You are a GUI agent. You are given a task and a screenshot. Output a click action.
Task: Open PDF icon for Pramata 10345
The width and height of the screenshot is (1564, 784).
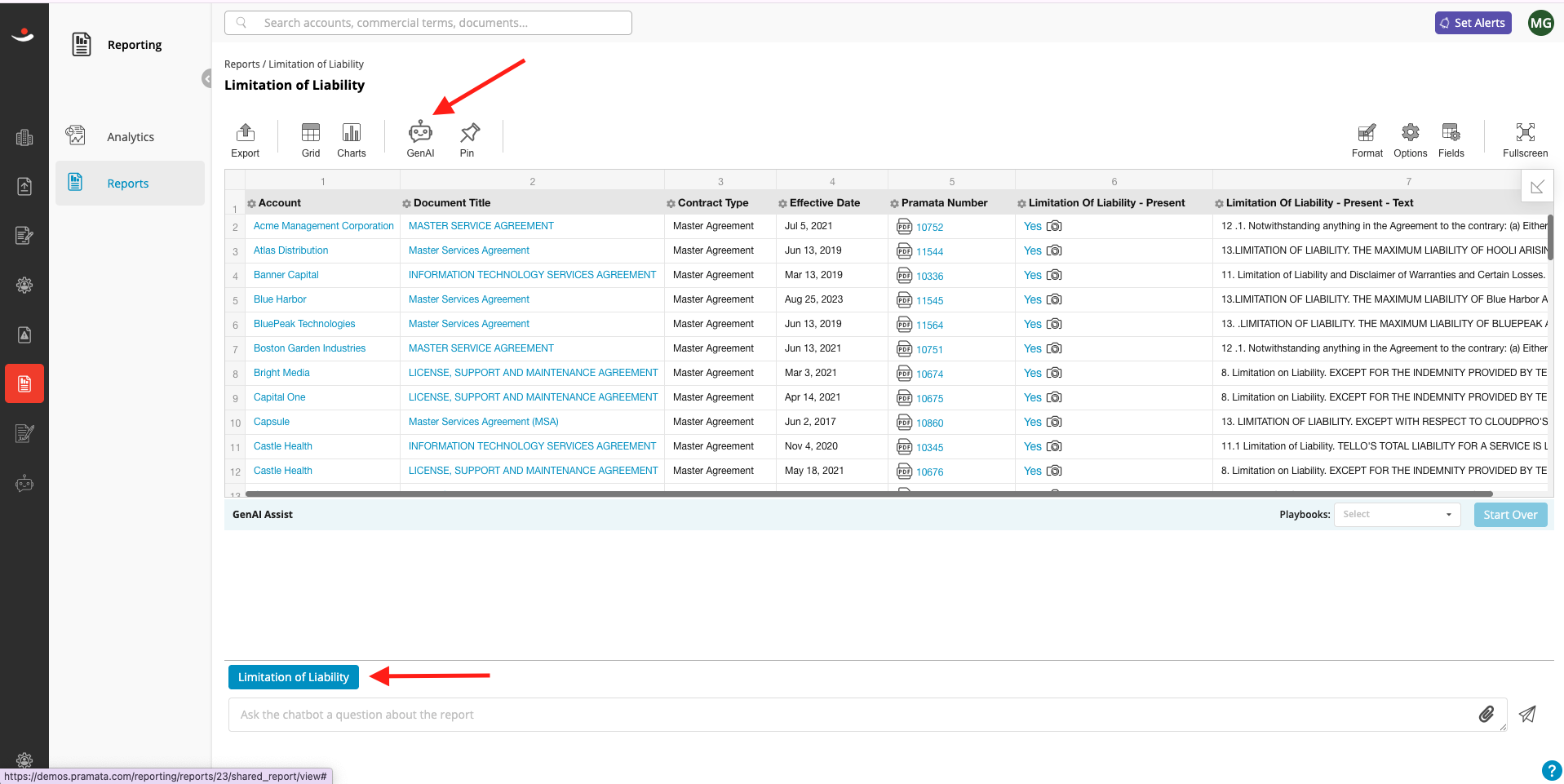coord(904,447)
